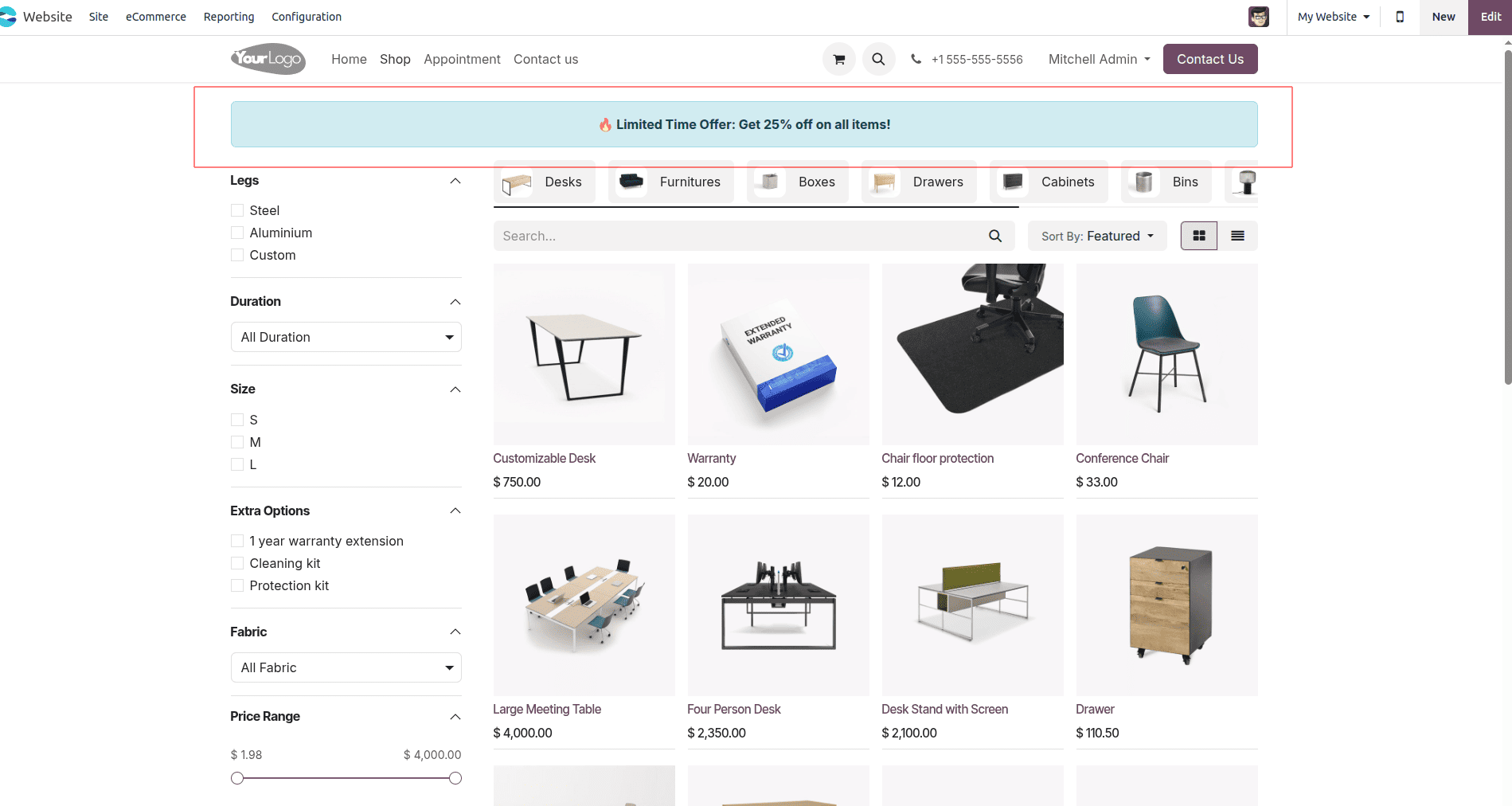The height and width of the screenshot is (806, 1512).
Task: Select the Cabinets category icon
Action: tap(1013, 182)
